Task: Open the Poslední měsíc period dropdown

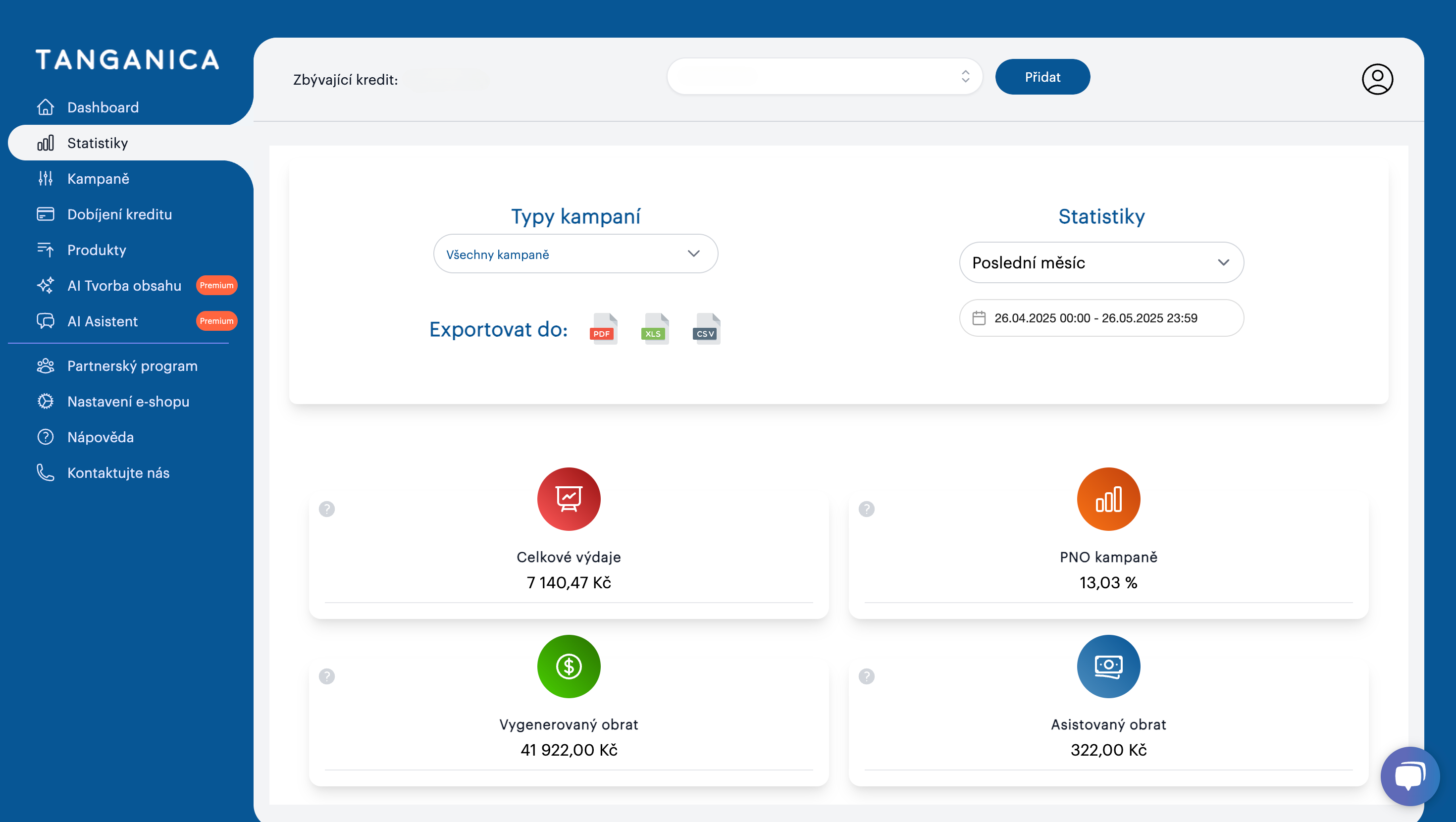Action: pos(1101,262)
